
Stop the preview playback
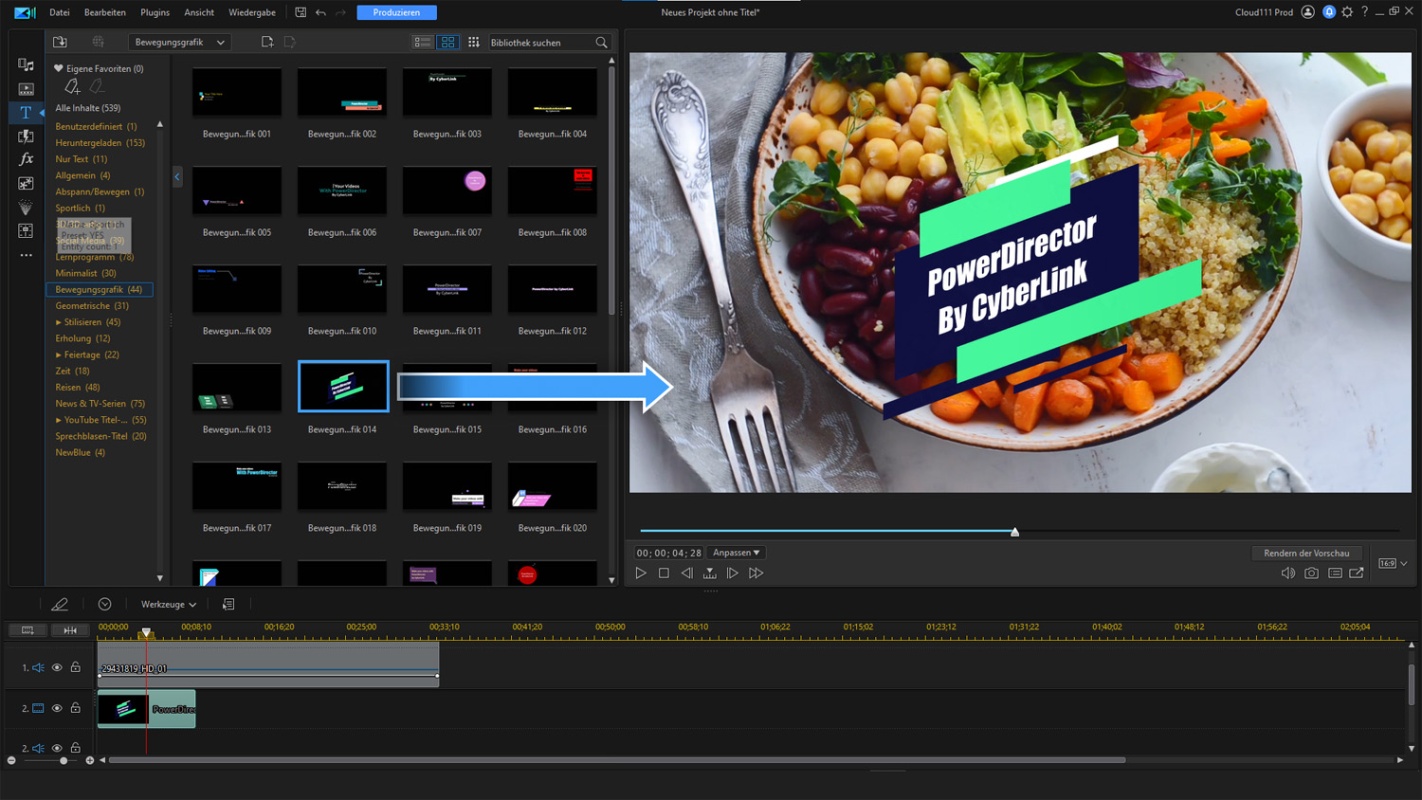tap(664, 573)
